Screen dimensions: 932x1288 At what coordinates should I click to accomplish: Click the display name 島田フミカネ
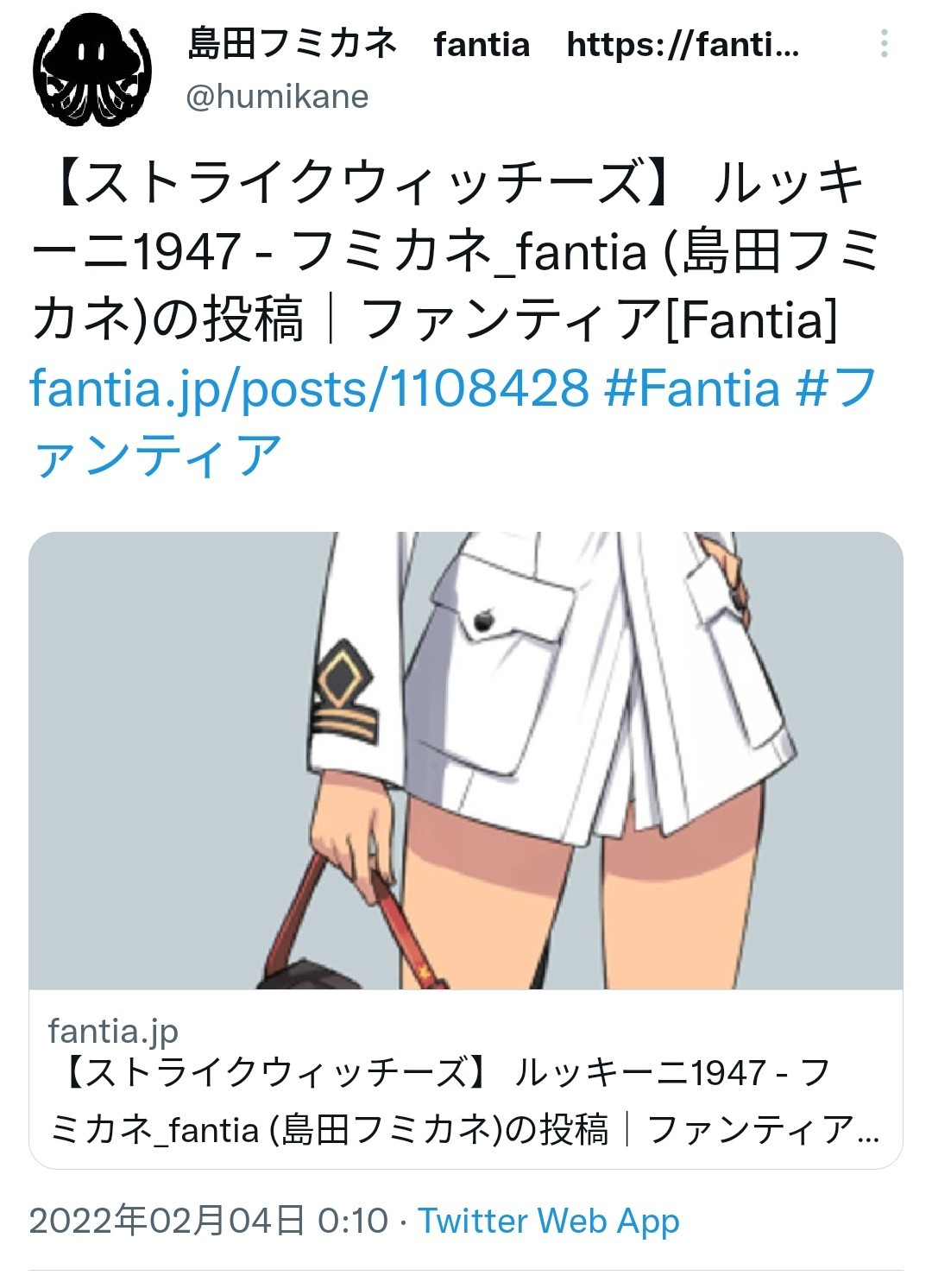pyautogui.click(x=292, y=43)
